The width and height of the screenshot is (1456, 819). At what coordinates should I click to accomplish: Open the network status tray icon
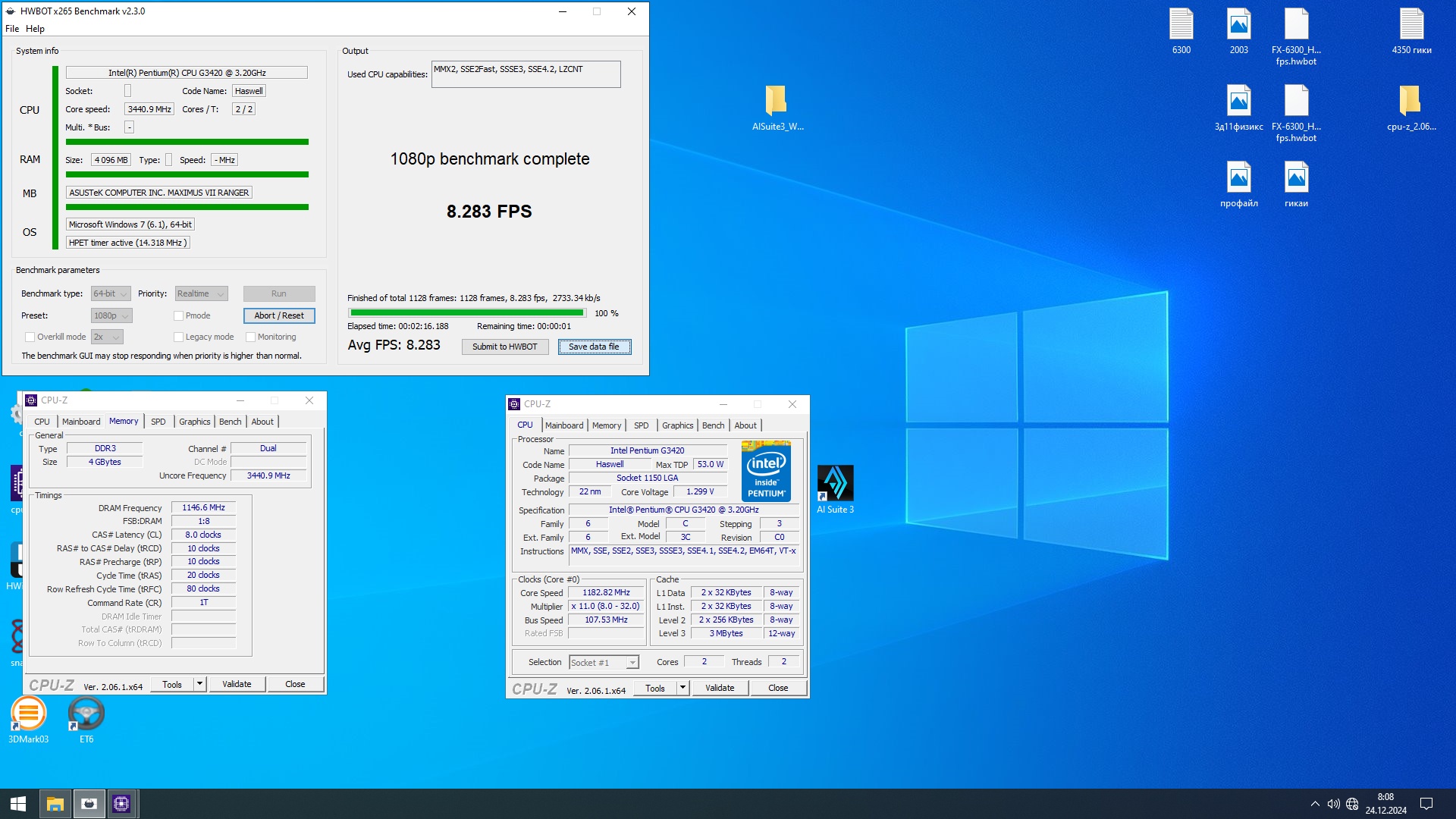point(1352,804)
